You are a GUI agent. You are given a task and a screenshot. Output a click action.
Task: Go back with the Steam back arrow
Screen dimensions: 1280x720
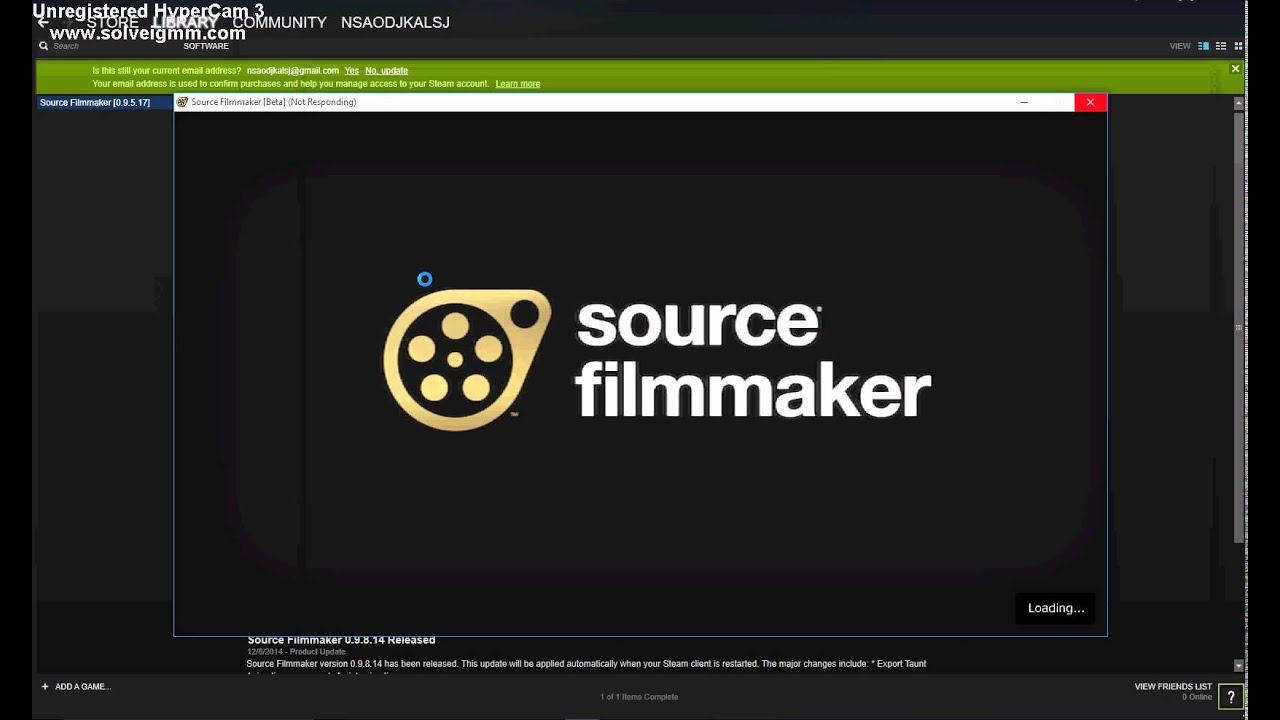point(43,22)
